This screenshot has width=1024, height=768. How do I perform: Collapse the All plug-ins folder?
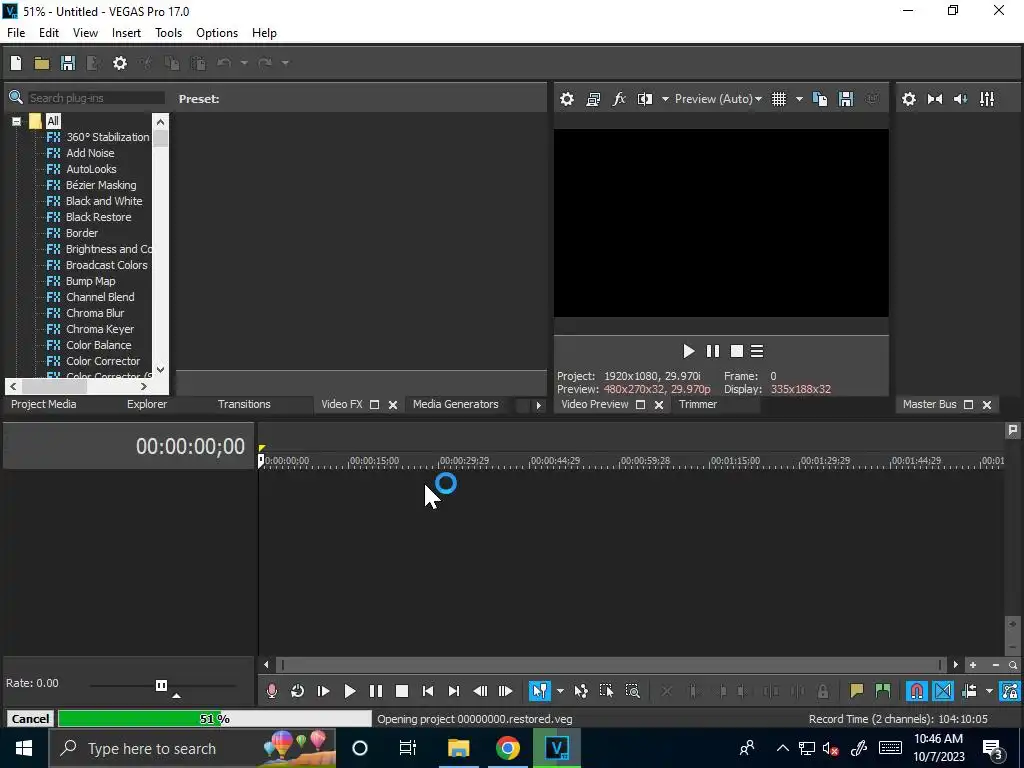point(16,121)
